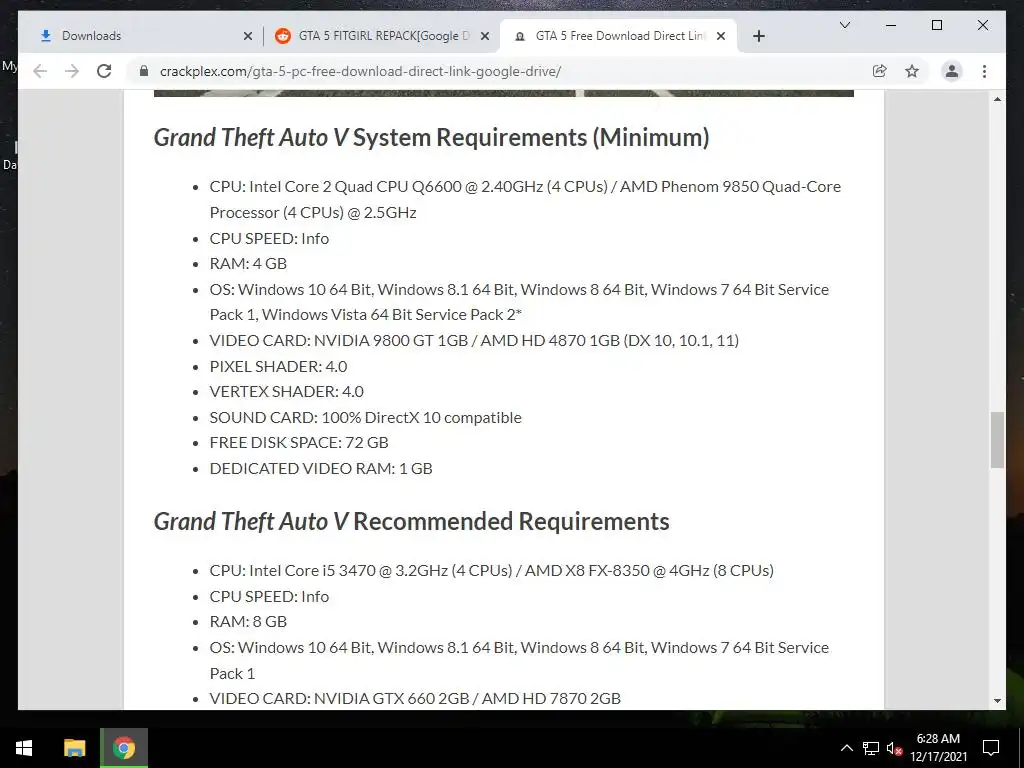Click 'FREE DISK SPACE: 72 GB' text
Image resolution: width=1024 pixels, height=768 pixels.
[x=299, y=442]
